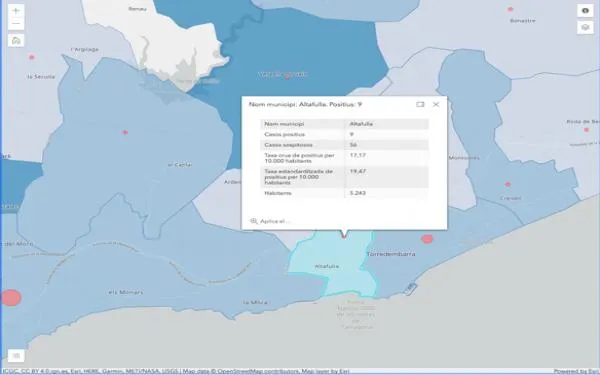600x375 pixels.
Task: Toggle the eye visibility icon top right
Action: pyautogui.click(x=585, y=11)
